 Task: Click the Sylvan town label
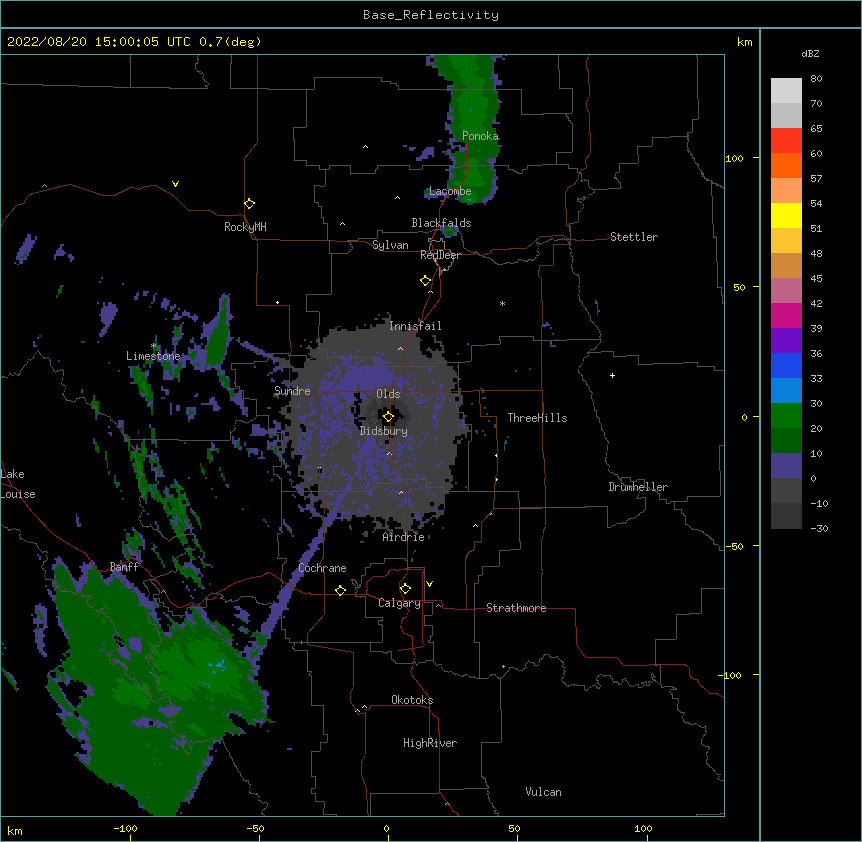pos(390,245)
